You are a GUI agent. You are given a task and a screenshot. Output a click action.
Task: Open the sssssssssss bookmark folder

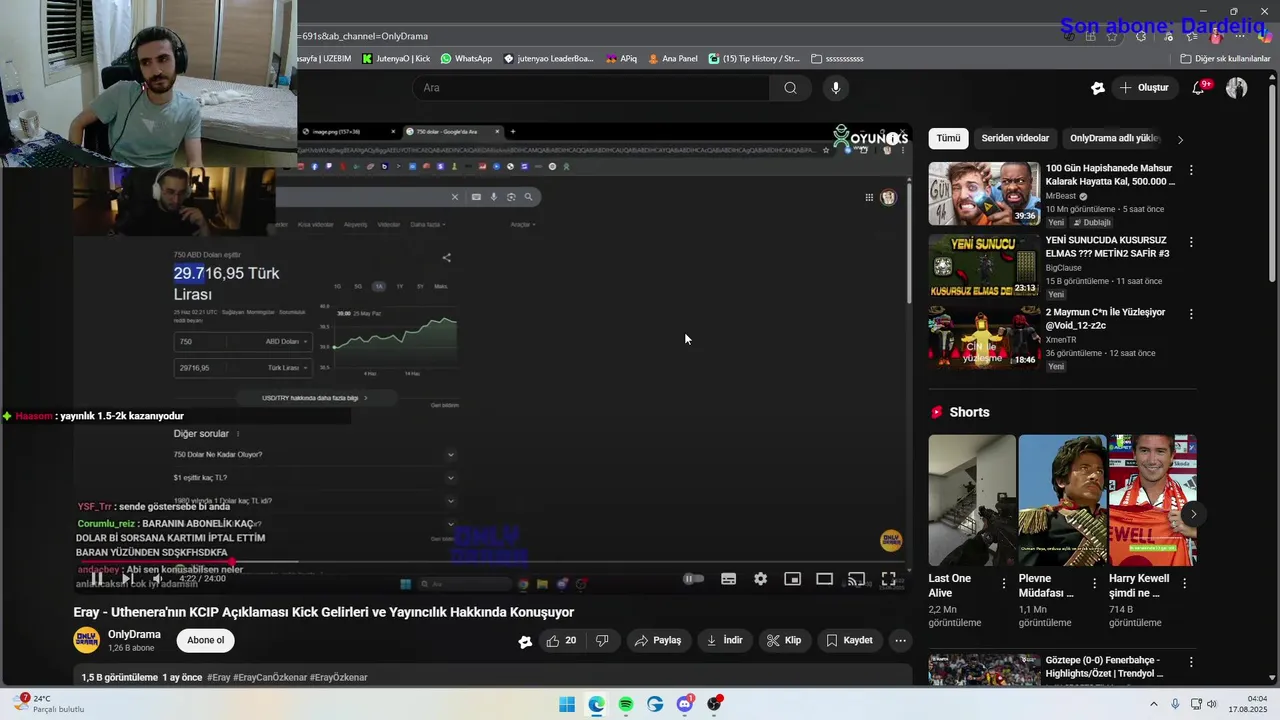(838, 59)
